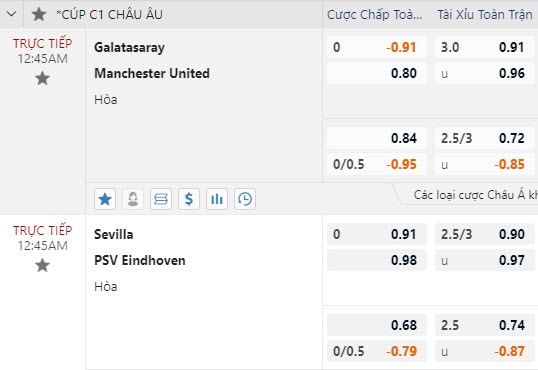The width and height of the screenshot is (538, 370).
Task: Click the Tài Xỉu Toàn Trận column header
Action: [485, 15]
